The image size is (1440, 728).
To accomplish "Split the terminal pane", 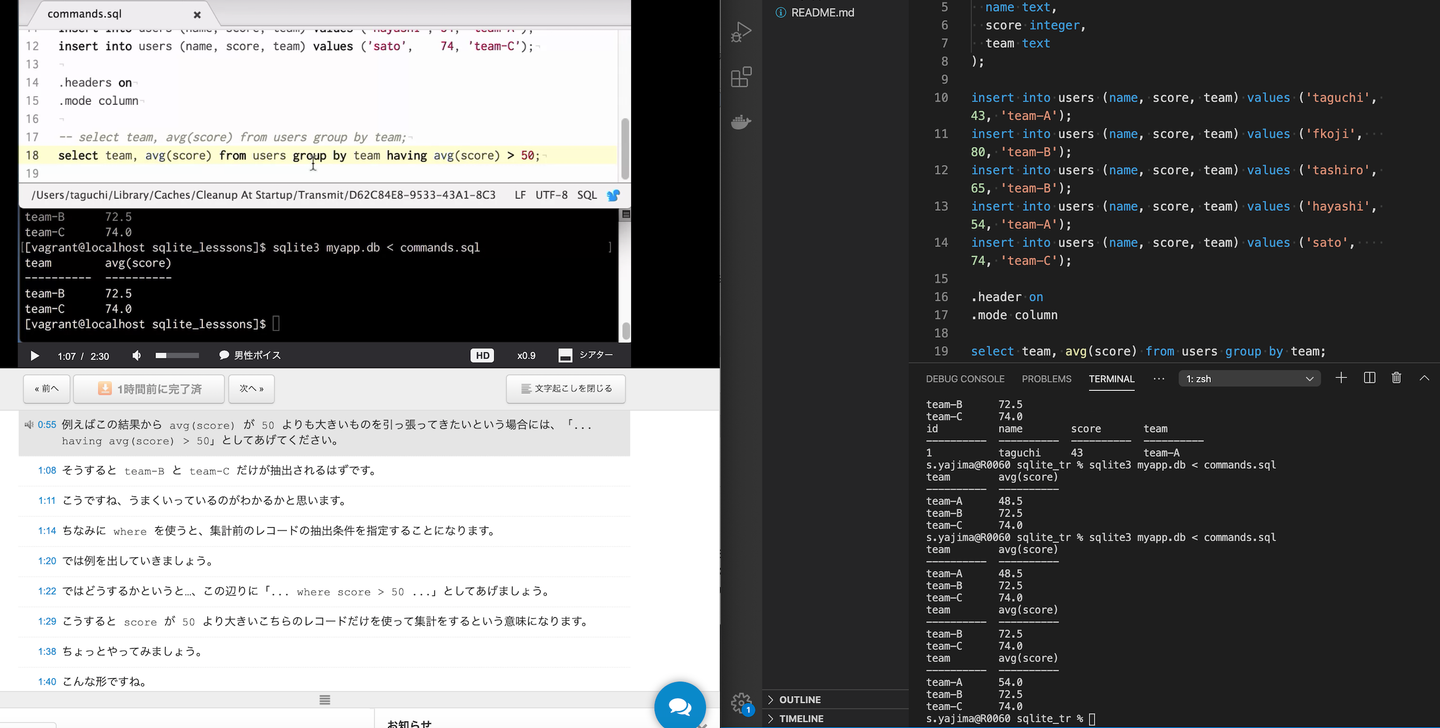I will [x=1369, y=378].
